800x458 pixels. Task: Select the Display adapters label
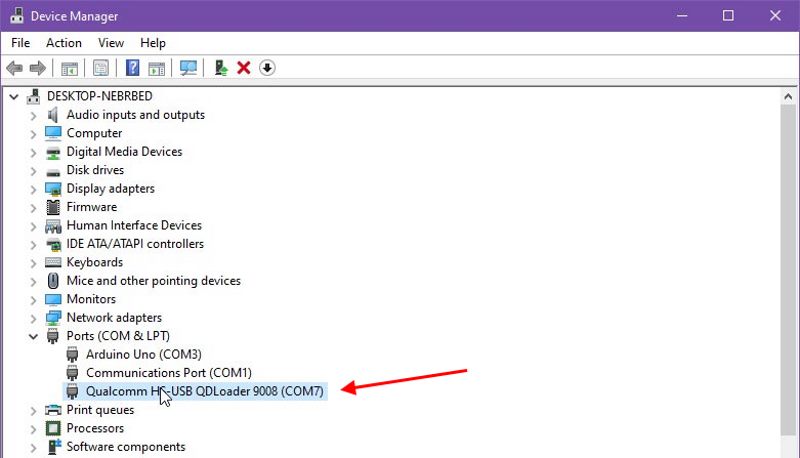111,189
